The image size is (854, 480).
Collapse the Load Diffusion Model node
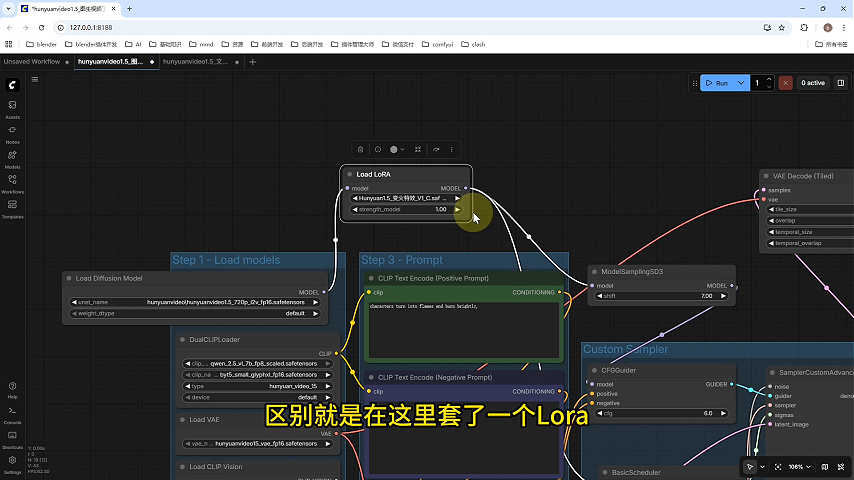pos(69,278)
